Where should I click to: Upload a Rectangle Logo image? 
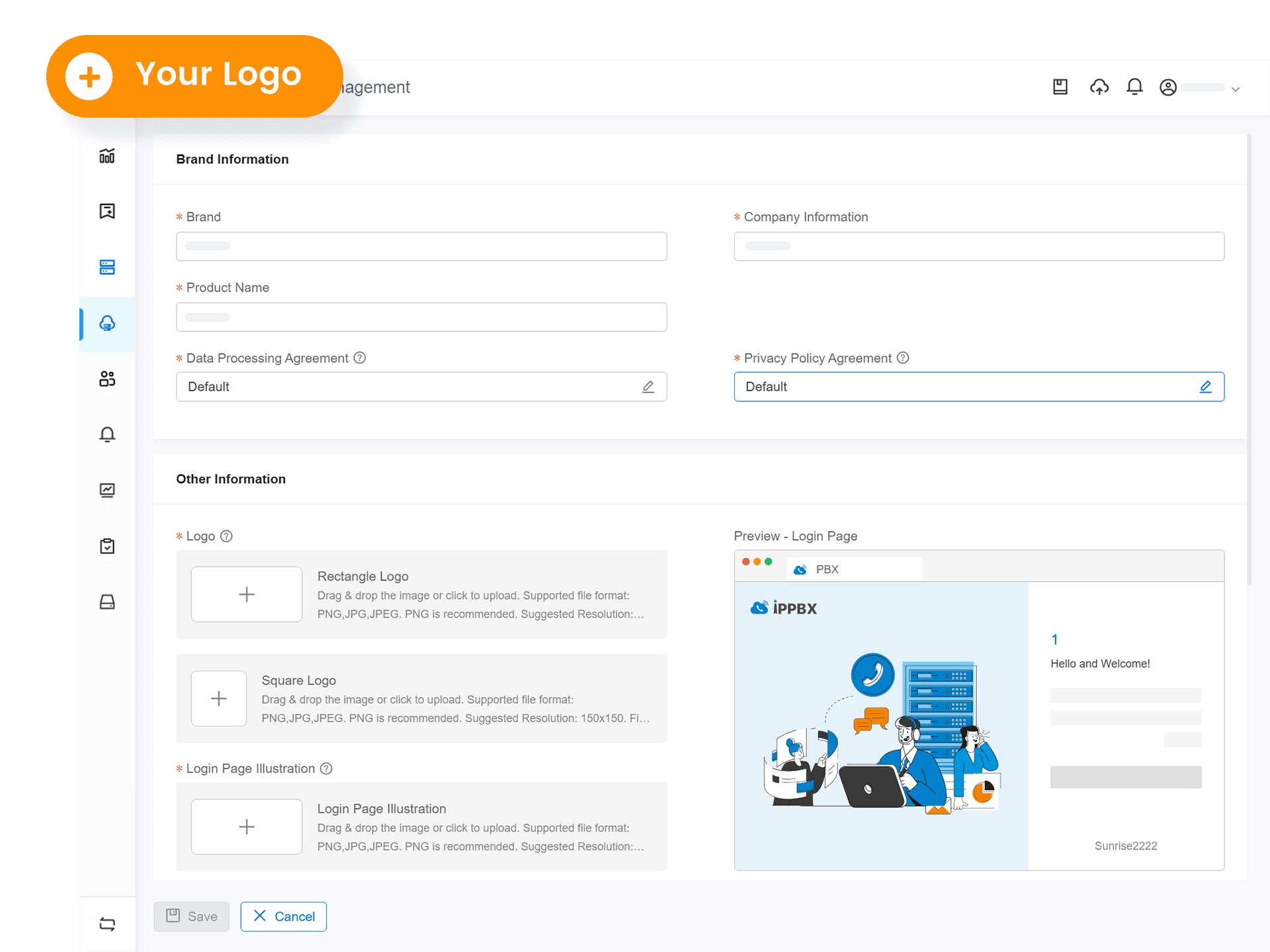click(247, 594)
